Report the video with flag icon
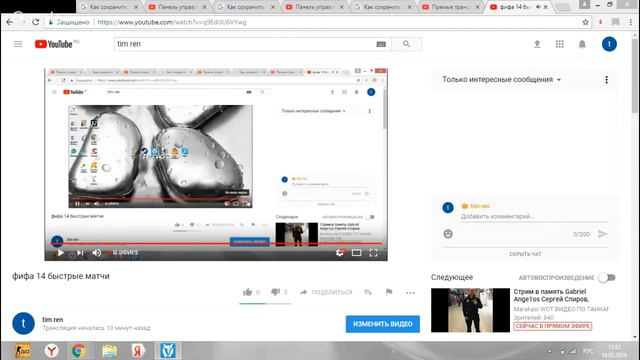 click(389, 292)
